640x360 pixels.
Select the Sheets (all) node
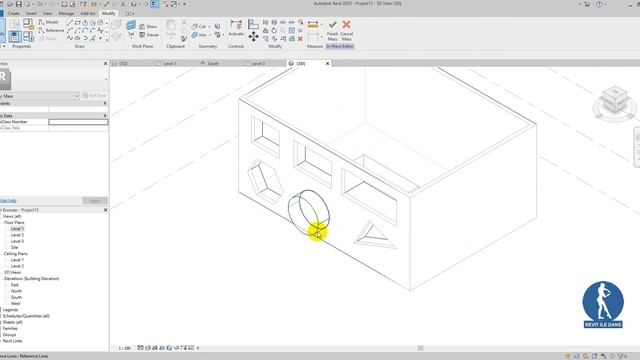coord(12,322)
